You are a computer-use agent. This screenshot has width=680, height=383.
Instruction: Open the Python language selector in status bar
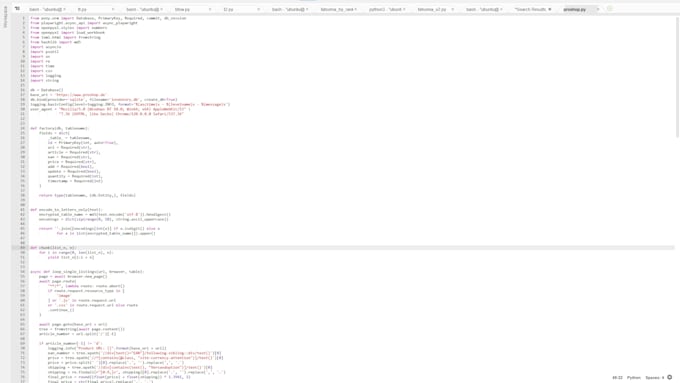tap(634, 378)
